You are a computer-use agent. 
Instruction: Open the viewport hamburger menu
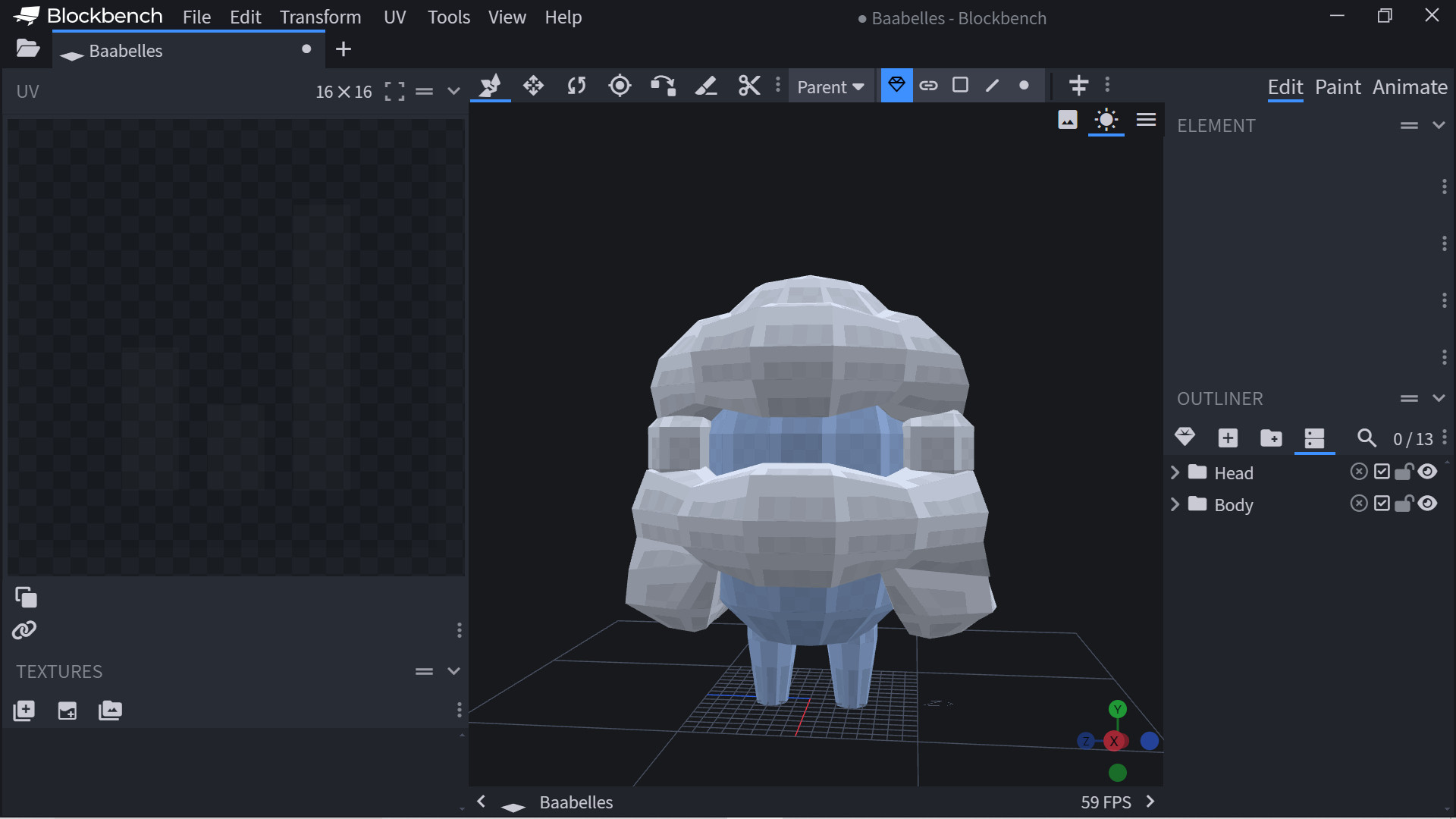click(1146, 120)
